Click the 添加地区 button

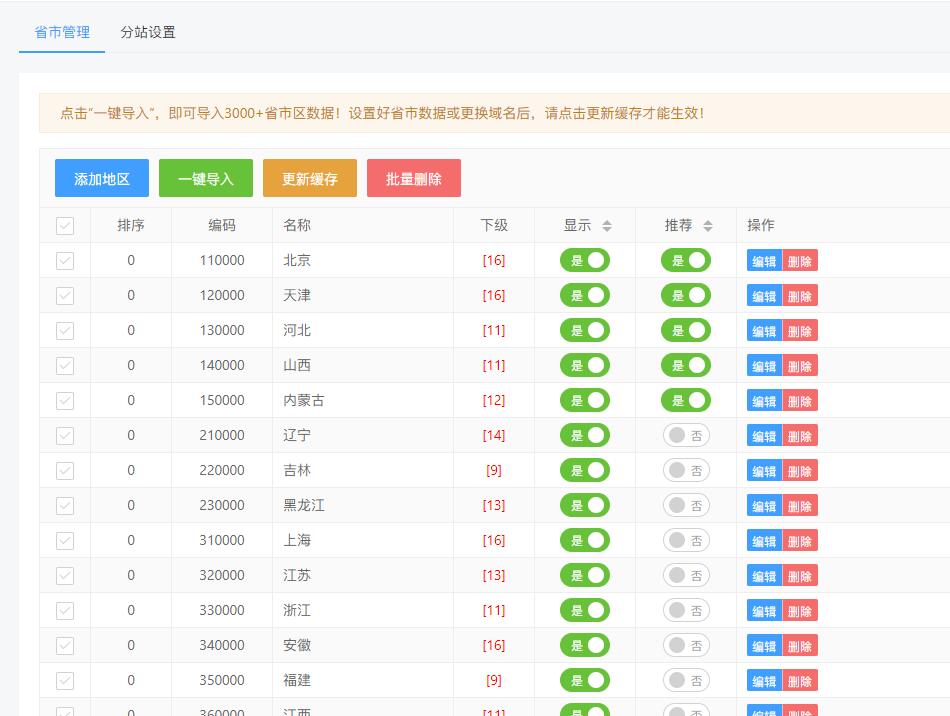(102, 178)
